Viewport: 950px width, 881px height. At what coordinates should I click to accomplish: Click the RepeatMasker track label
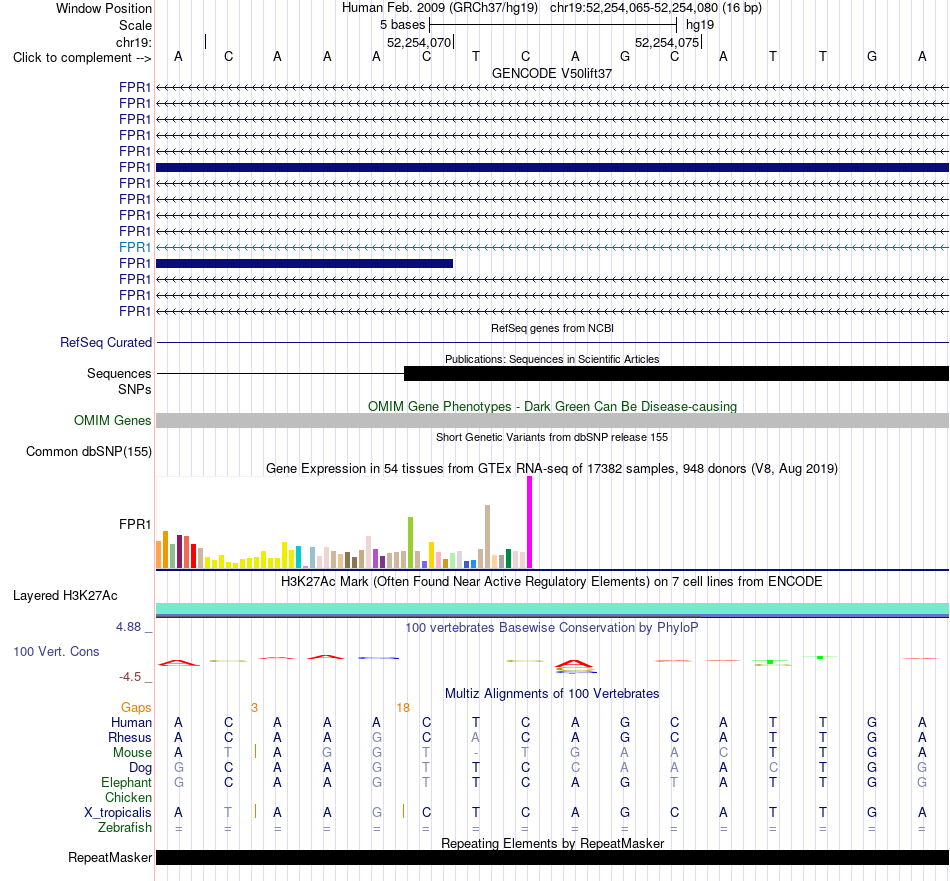[x=110, y=857]
